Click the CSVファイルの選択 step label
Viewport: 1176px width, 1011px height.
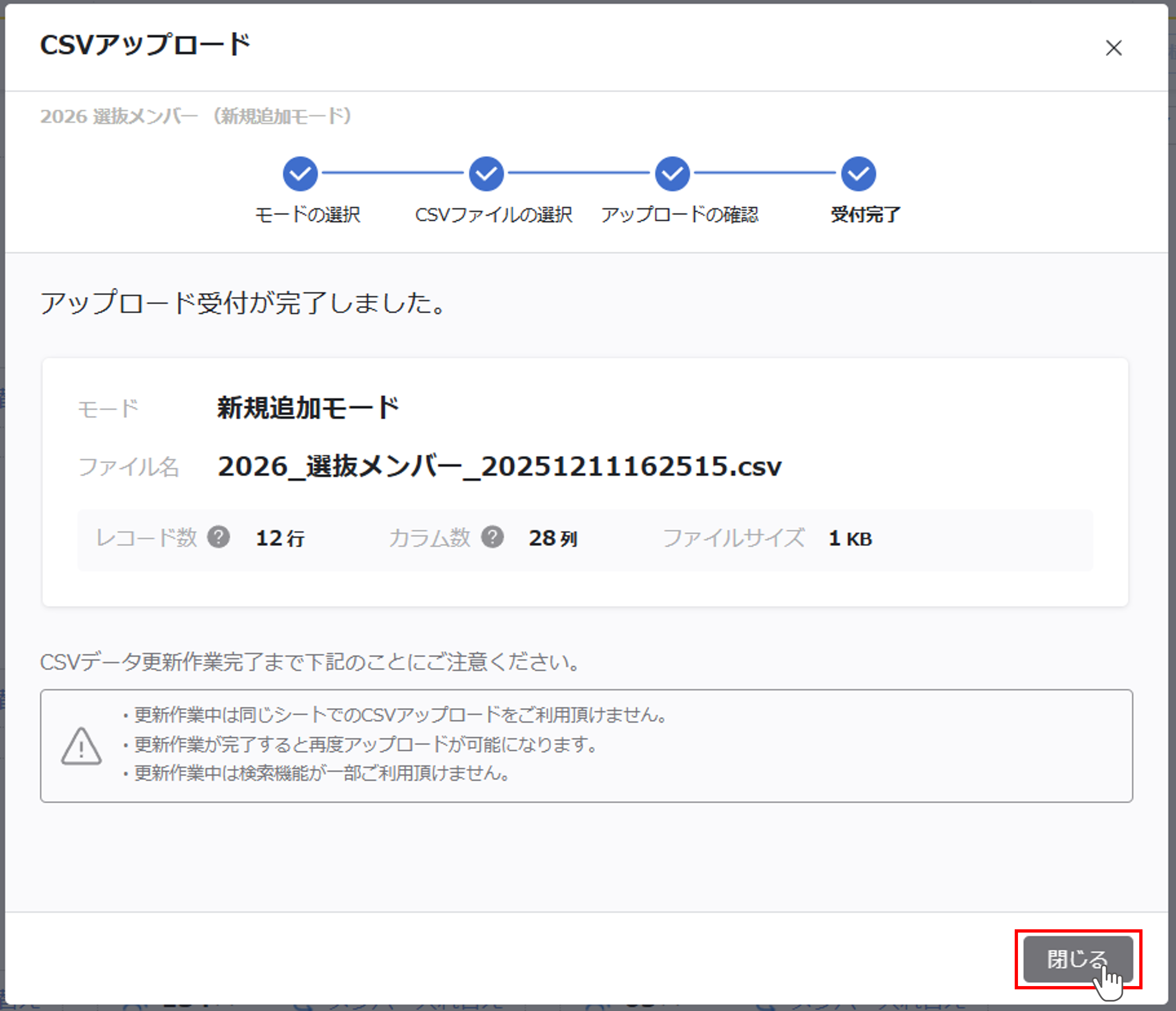pos(493,215)
